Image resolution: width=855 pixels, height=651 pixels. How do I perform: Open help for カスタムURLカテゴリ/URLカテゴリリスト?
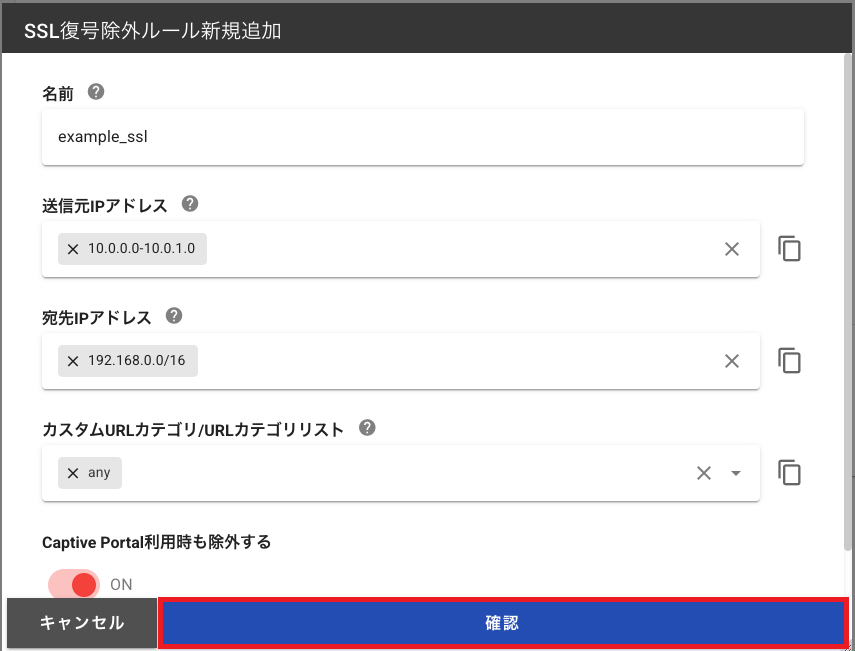(x=368, y=427)
